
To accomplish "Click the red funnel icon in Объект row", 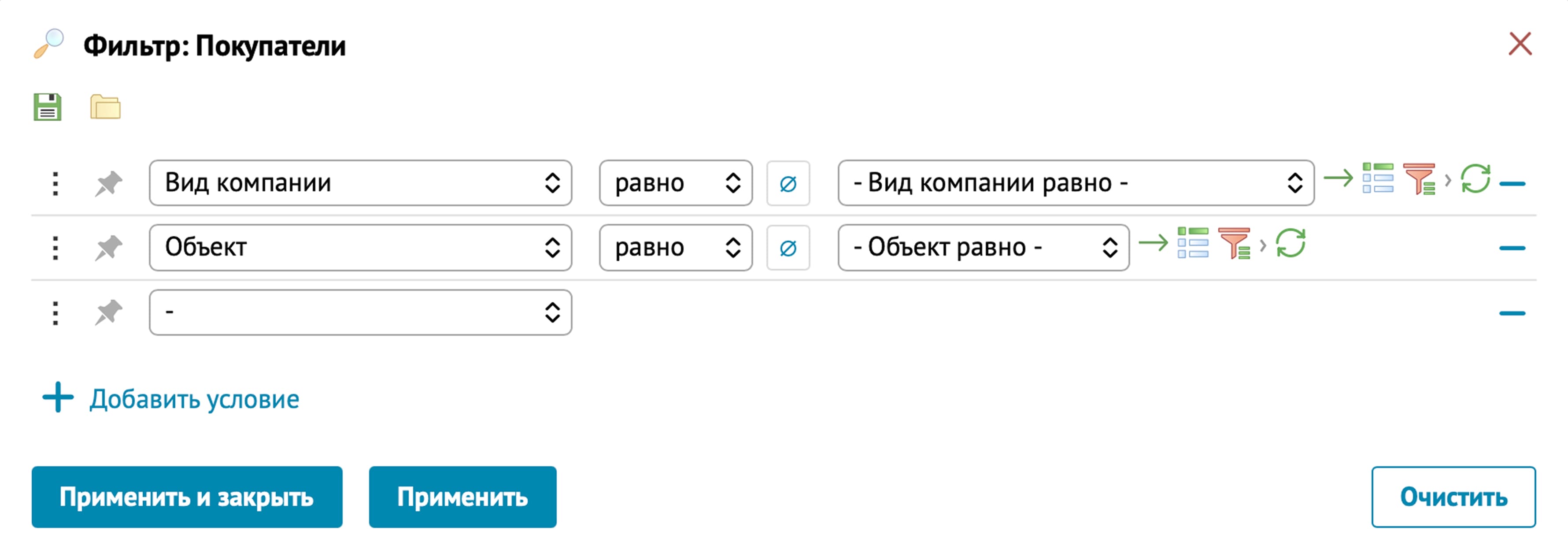I will 1234,244.
